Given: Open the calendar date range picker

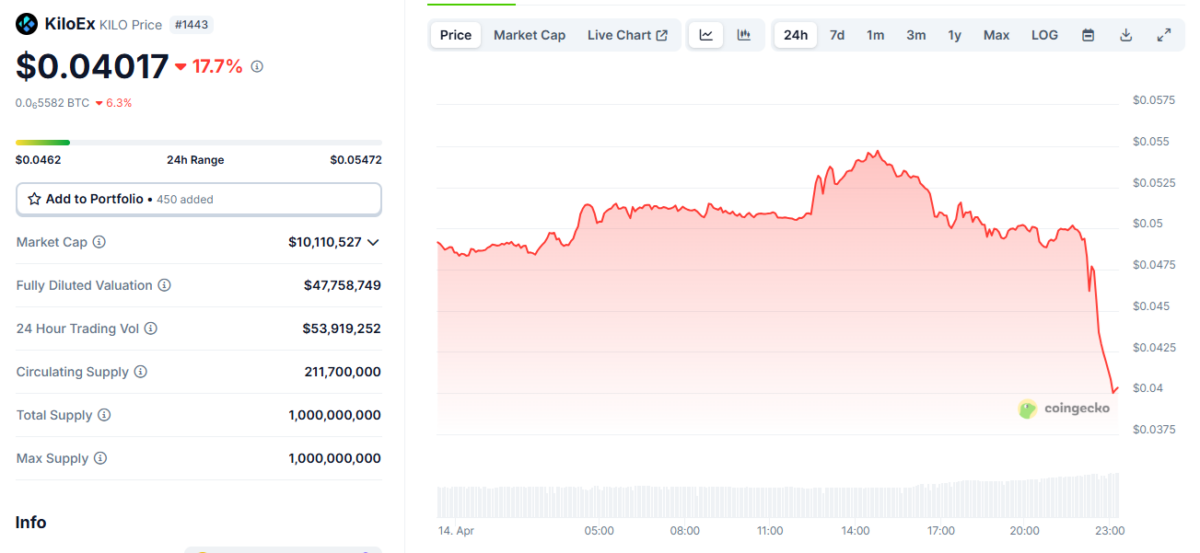Looking at the screenshot, I should [x=1088, y=35].
